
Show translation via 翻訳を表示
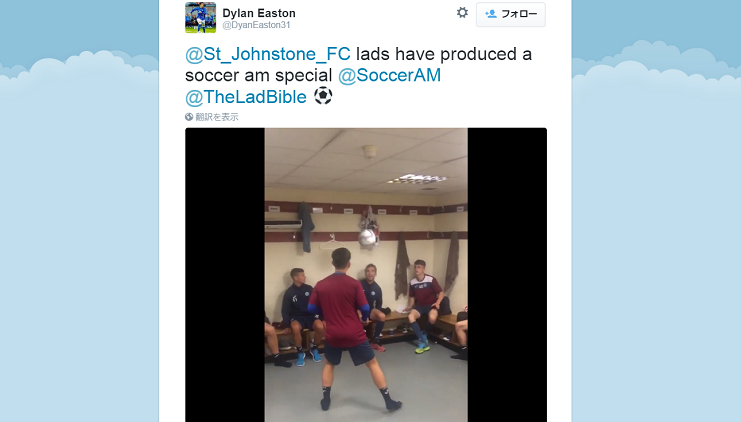(x=217, y=117)
